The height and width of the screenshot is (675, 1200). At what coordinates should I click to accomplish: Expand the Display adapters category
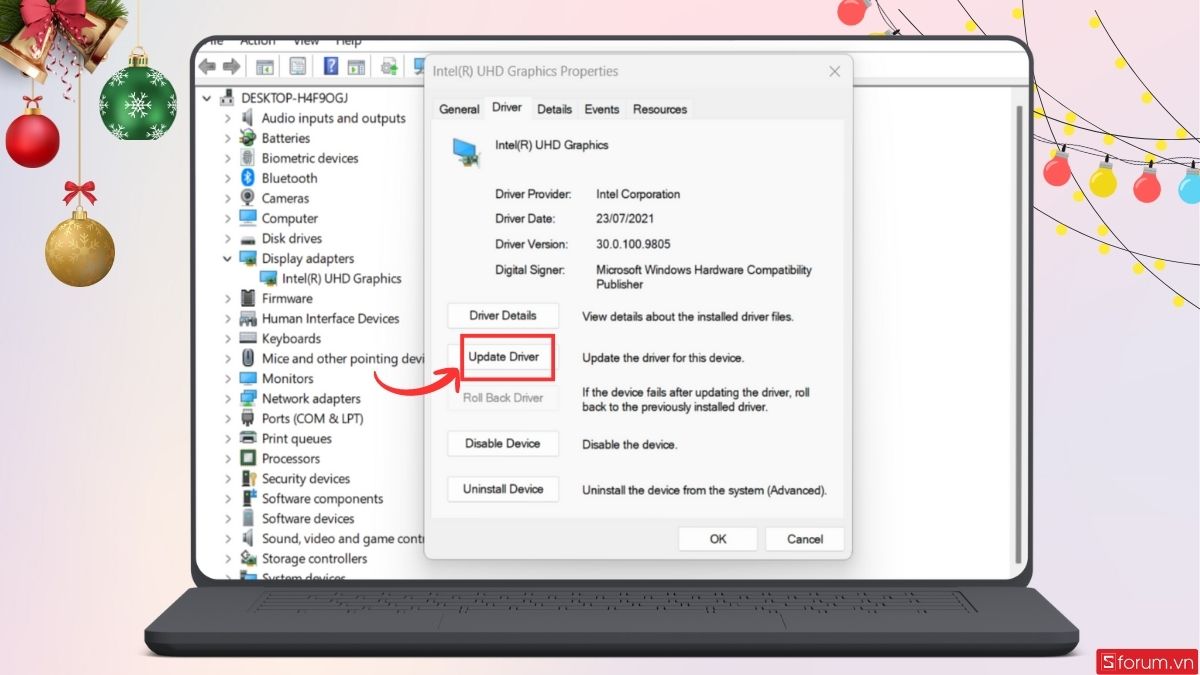227,258
